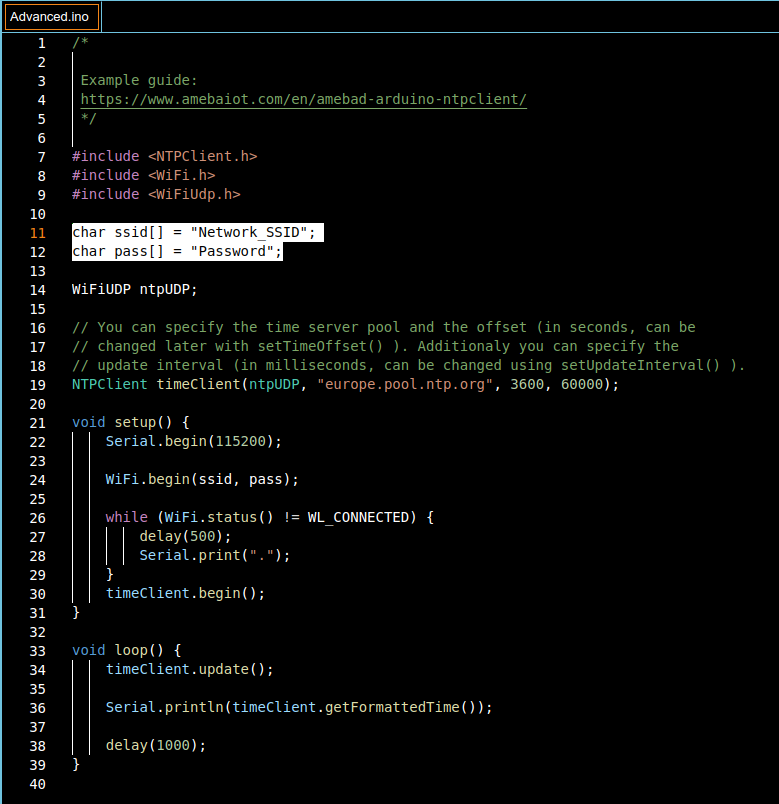Click line number 40 in the gutter

coord(38,784)
